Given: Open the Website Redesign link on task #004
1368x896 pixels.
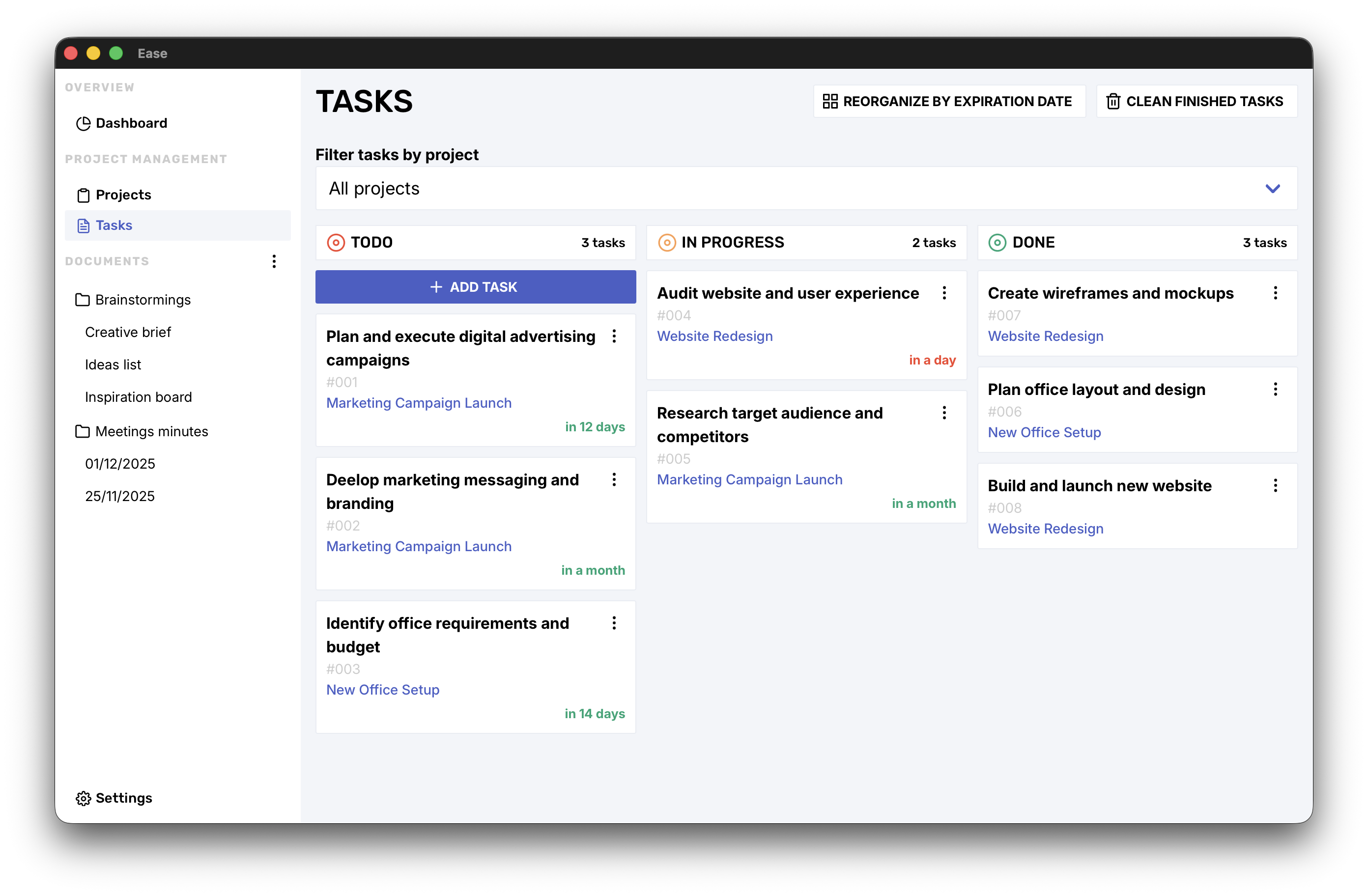Looking at the screenshot, I should [714, 336].
